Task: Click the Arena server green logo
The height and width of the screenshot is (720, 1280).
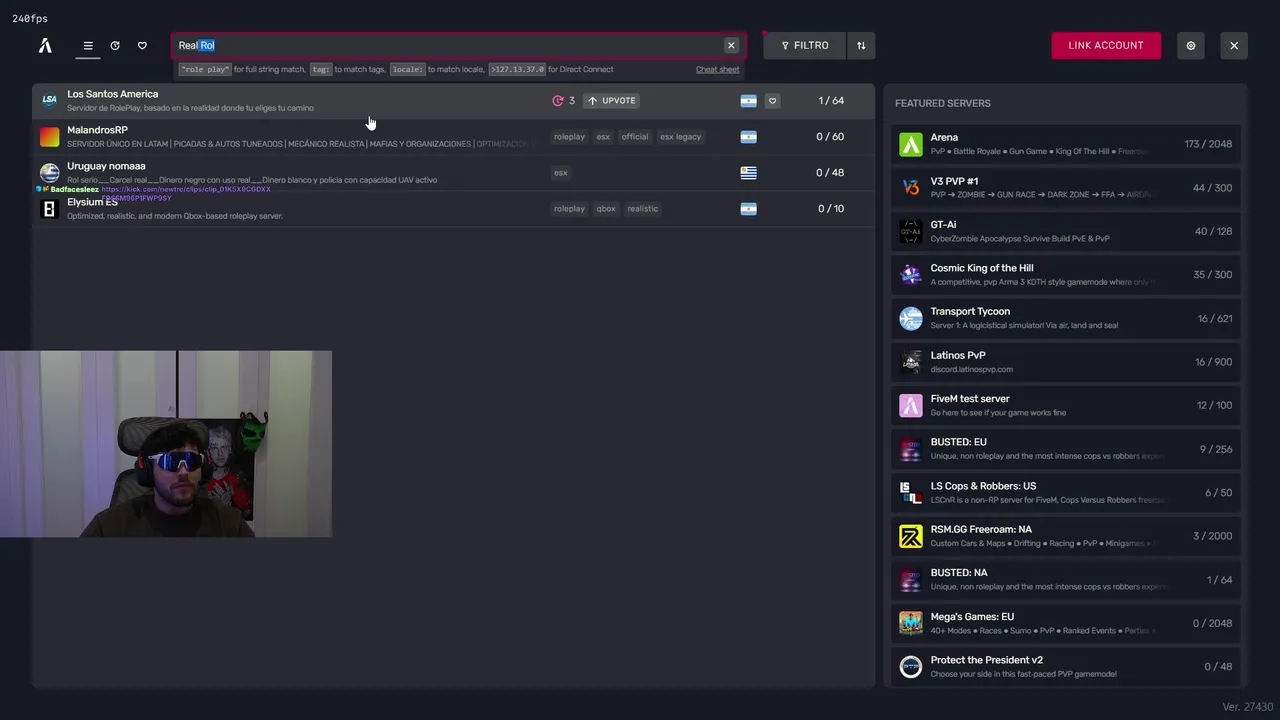Action: click(911, 144)
